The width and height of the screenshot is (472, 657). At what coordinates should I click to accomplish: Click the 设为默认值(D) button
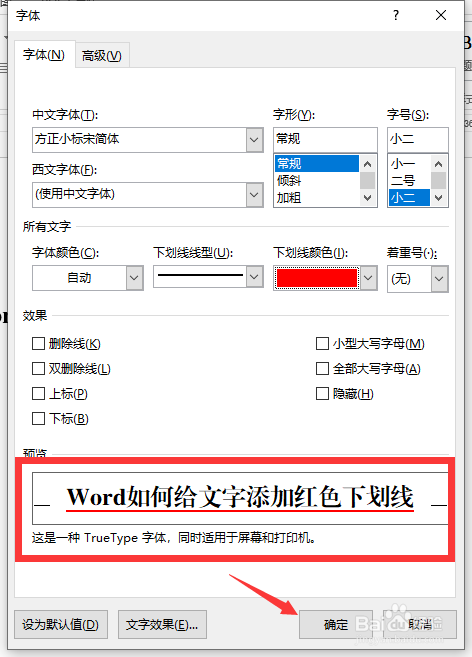pyautogui.click(x=61, y=625)
